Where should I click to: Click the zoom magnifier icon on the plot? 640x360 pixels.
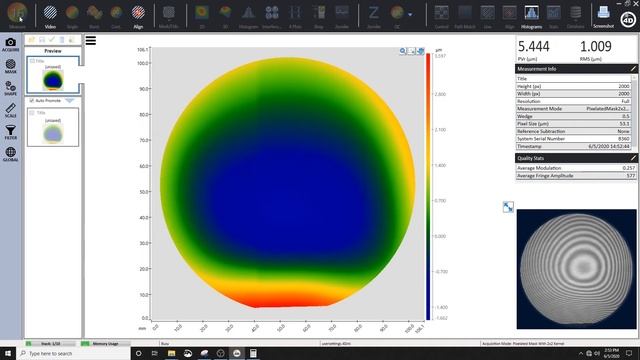403,51
